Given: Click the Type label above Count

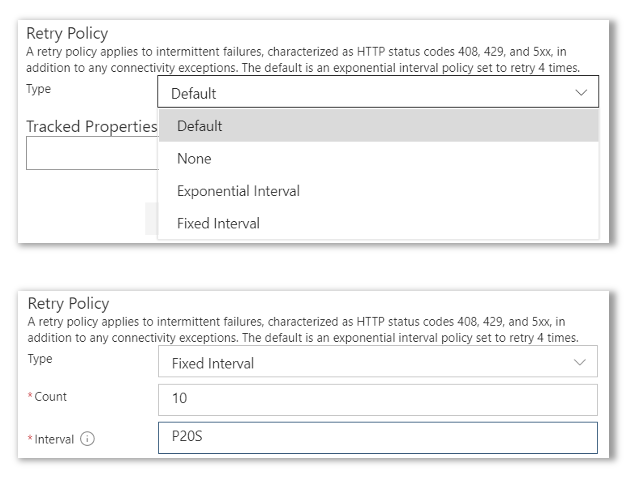Looking at the screenshot, I should pyautogui.click(x=40, y=359).
